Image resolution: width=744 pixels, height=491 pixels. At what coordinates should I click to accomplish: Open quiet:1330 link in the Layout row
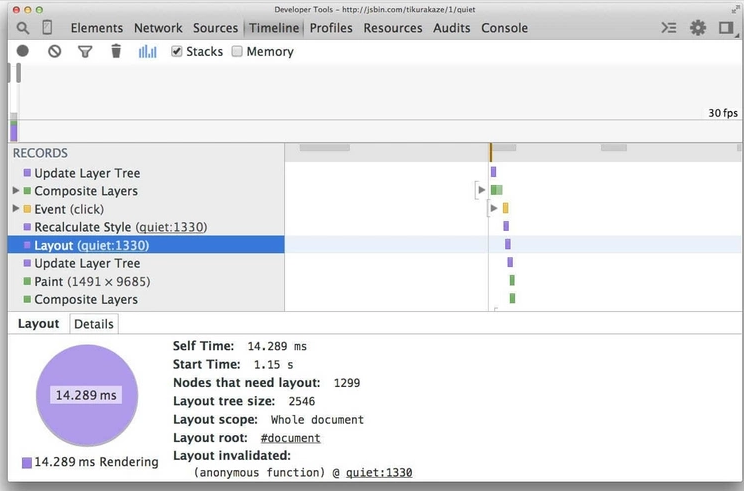(113, 245)
